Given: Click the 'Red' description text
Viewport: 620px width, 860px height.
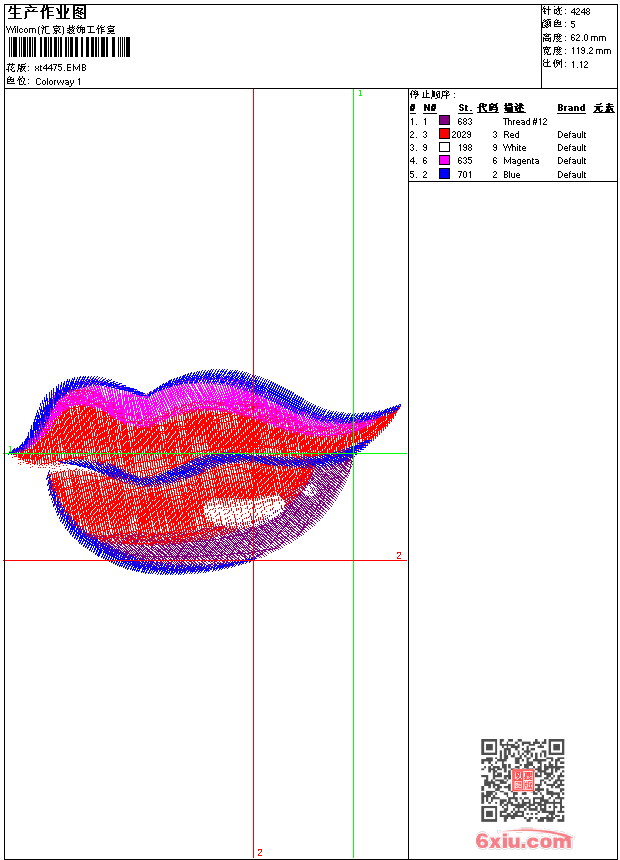Looking at the screenshot, I should pos(511,135).
